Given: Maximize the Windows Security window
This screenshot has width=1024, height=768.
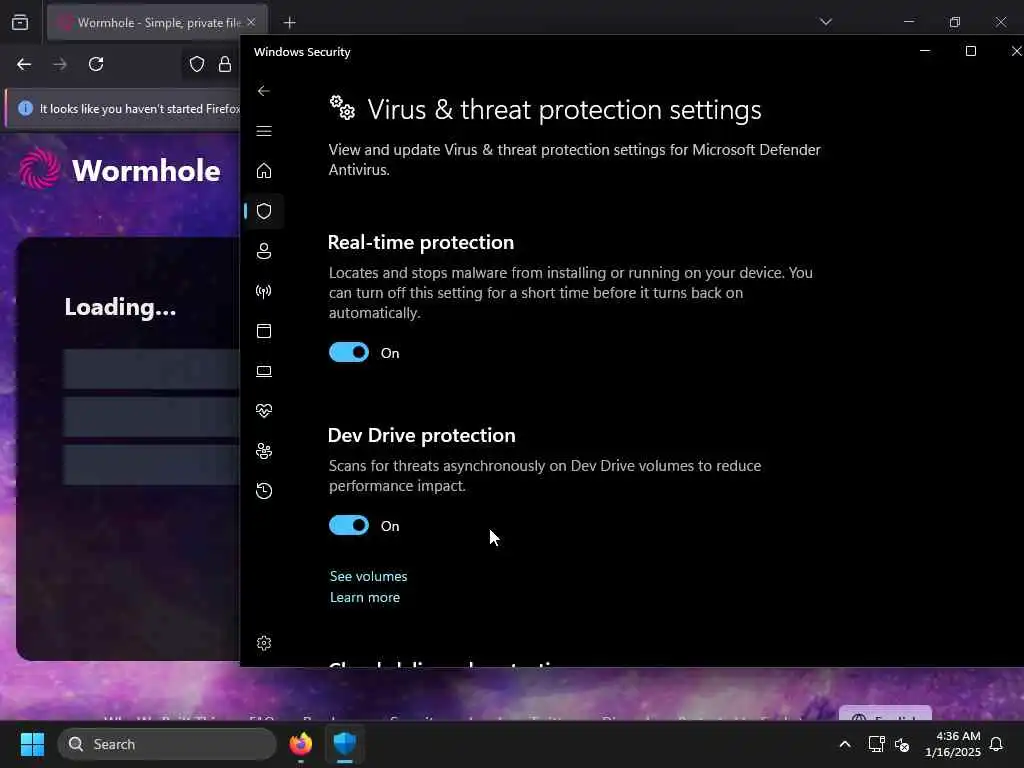Looking at the screenshot, I should (971, 51).
